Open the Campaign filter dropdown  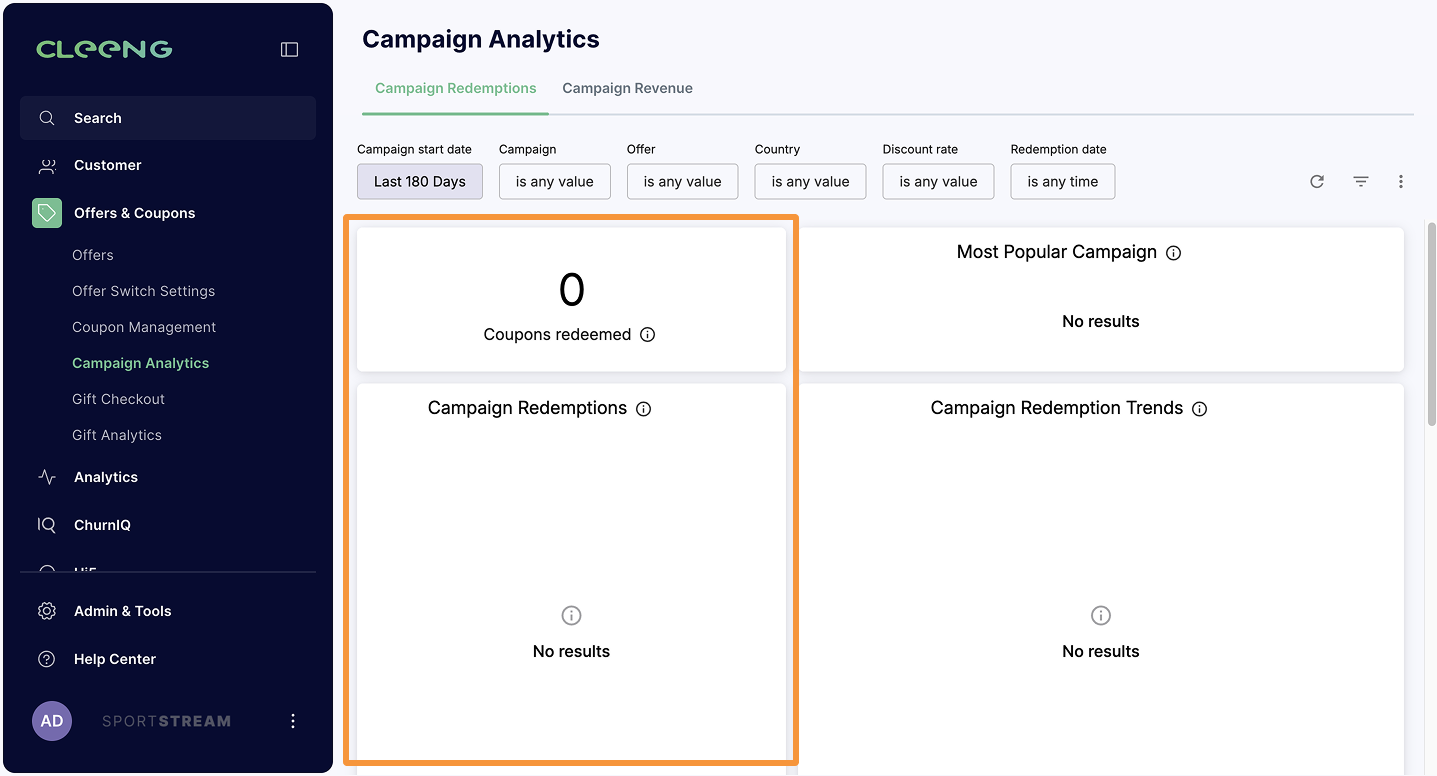coord(555,182)
